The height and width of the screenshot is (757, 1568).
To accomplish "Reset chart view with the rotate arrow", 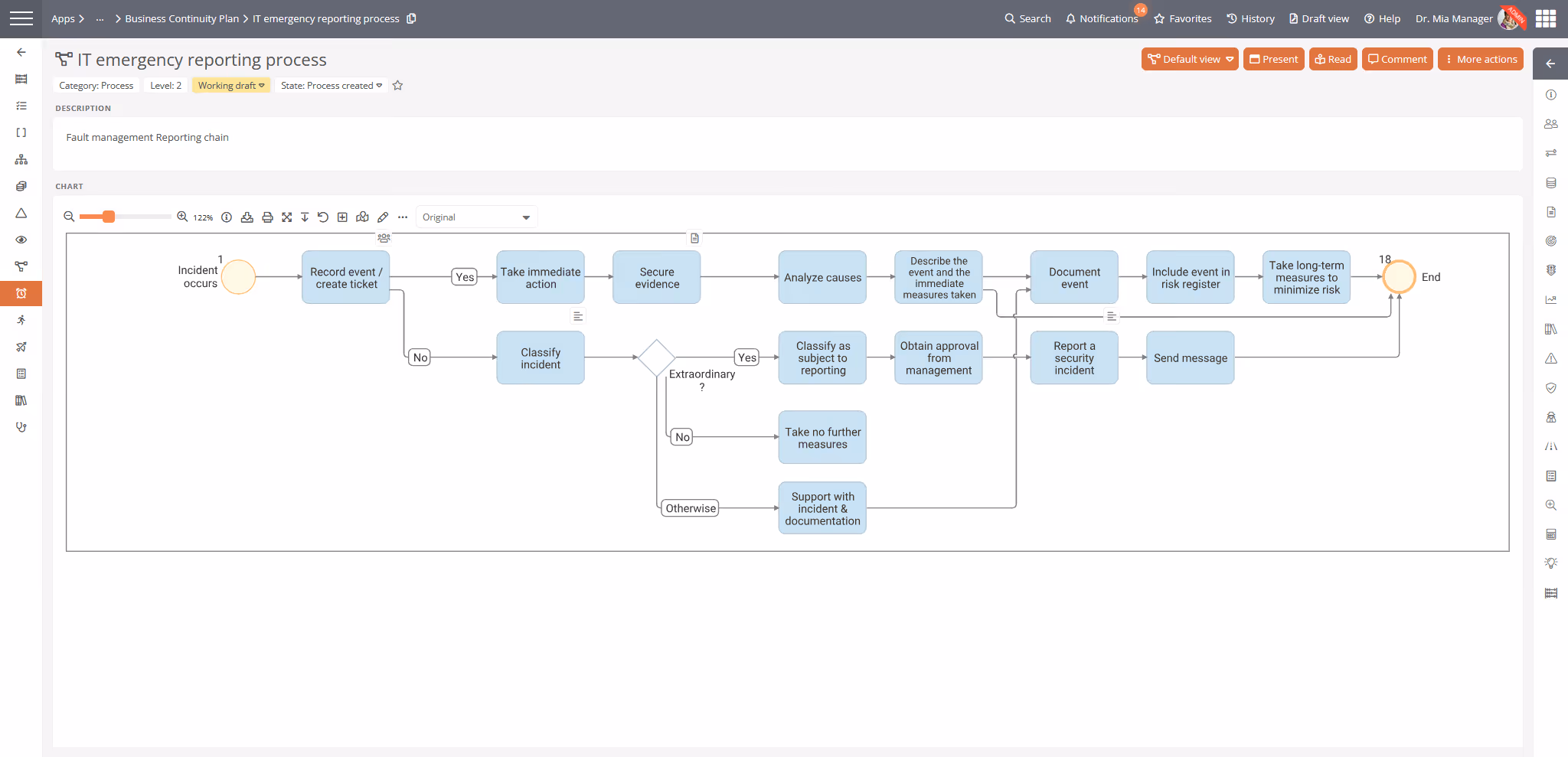I will [323, 217].
